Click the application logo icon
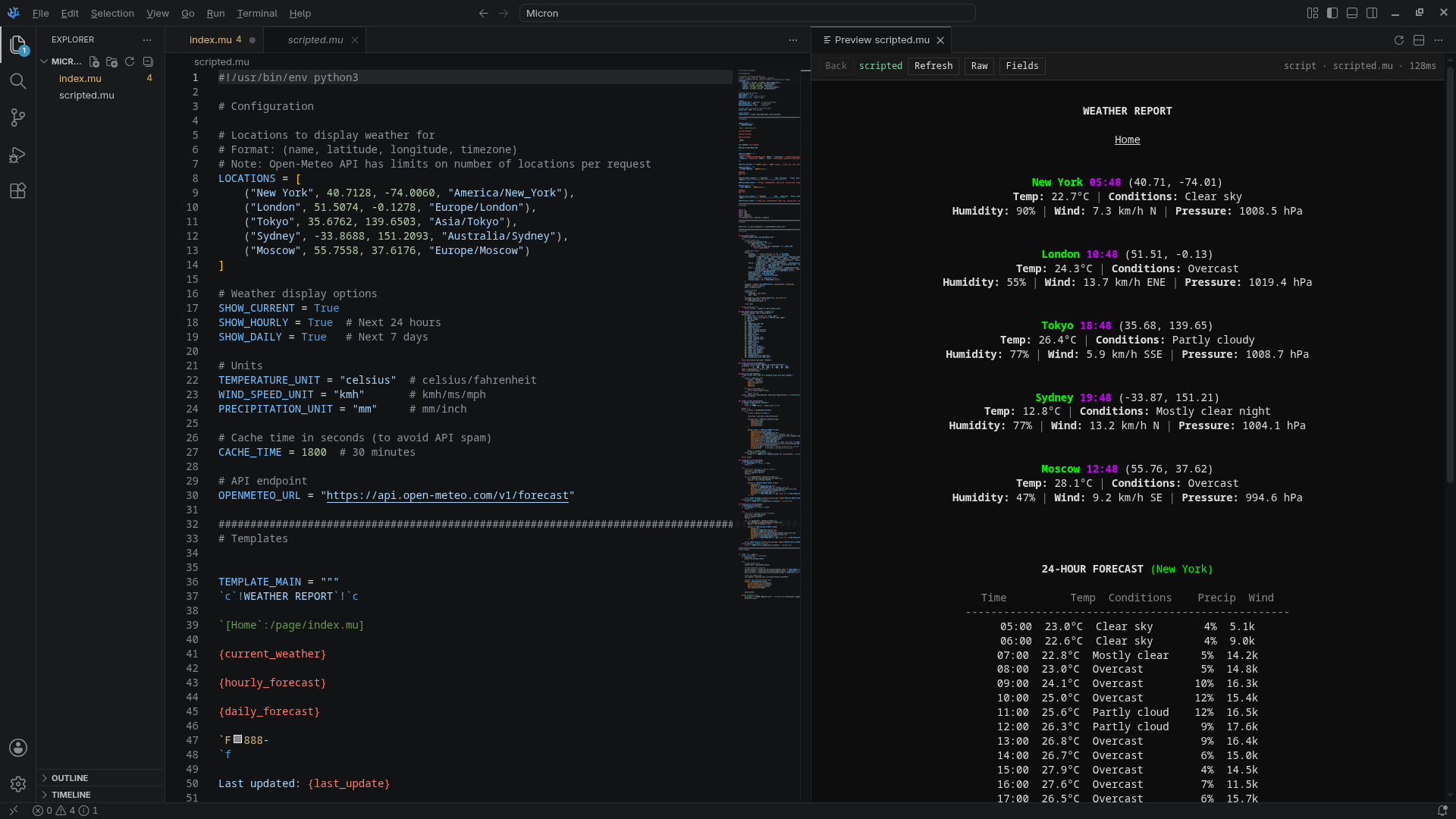Screen dimensions: 1456x819 [14, 13]
